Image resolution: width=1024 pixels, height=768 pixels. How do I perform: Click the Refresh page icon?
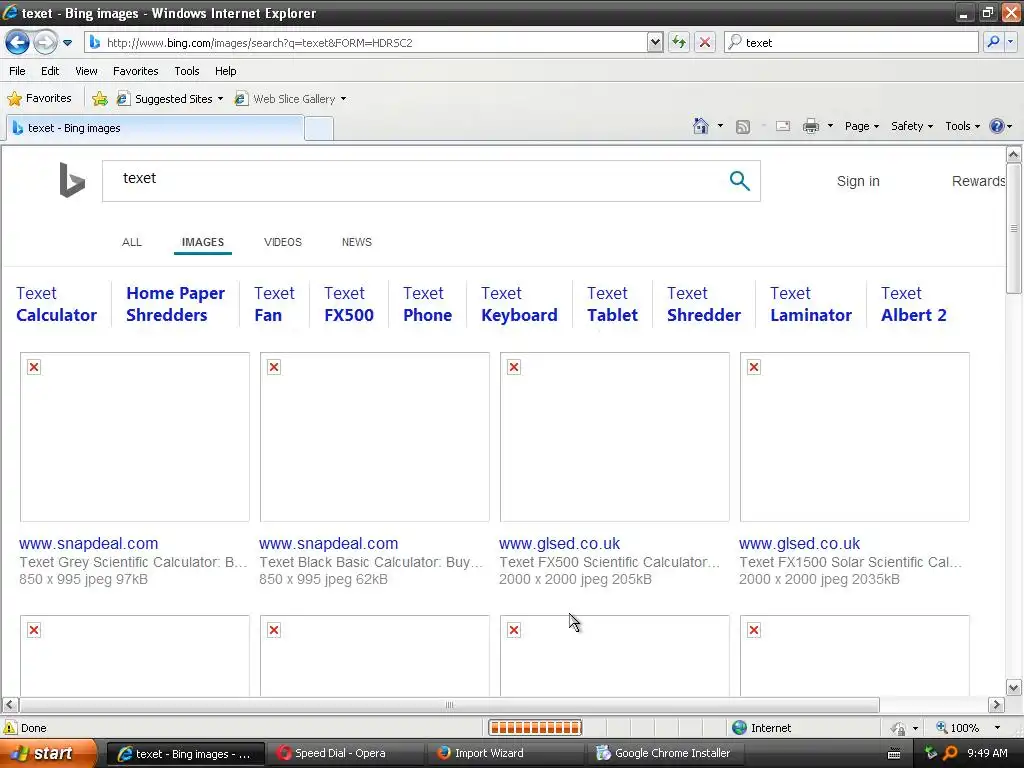(x=679, y=42)
